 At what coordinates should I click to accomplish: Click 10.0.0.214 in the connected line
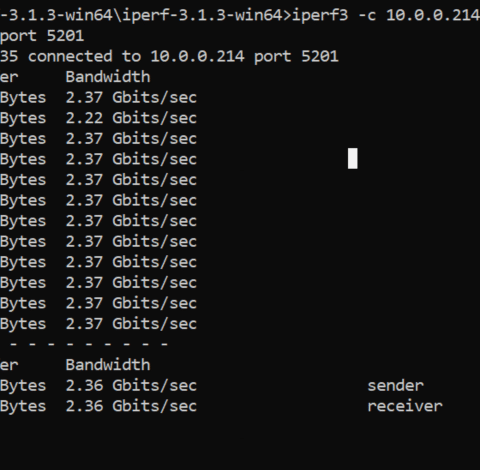[x=197, y=56]
